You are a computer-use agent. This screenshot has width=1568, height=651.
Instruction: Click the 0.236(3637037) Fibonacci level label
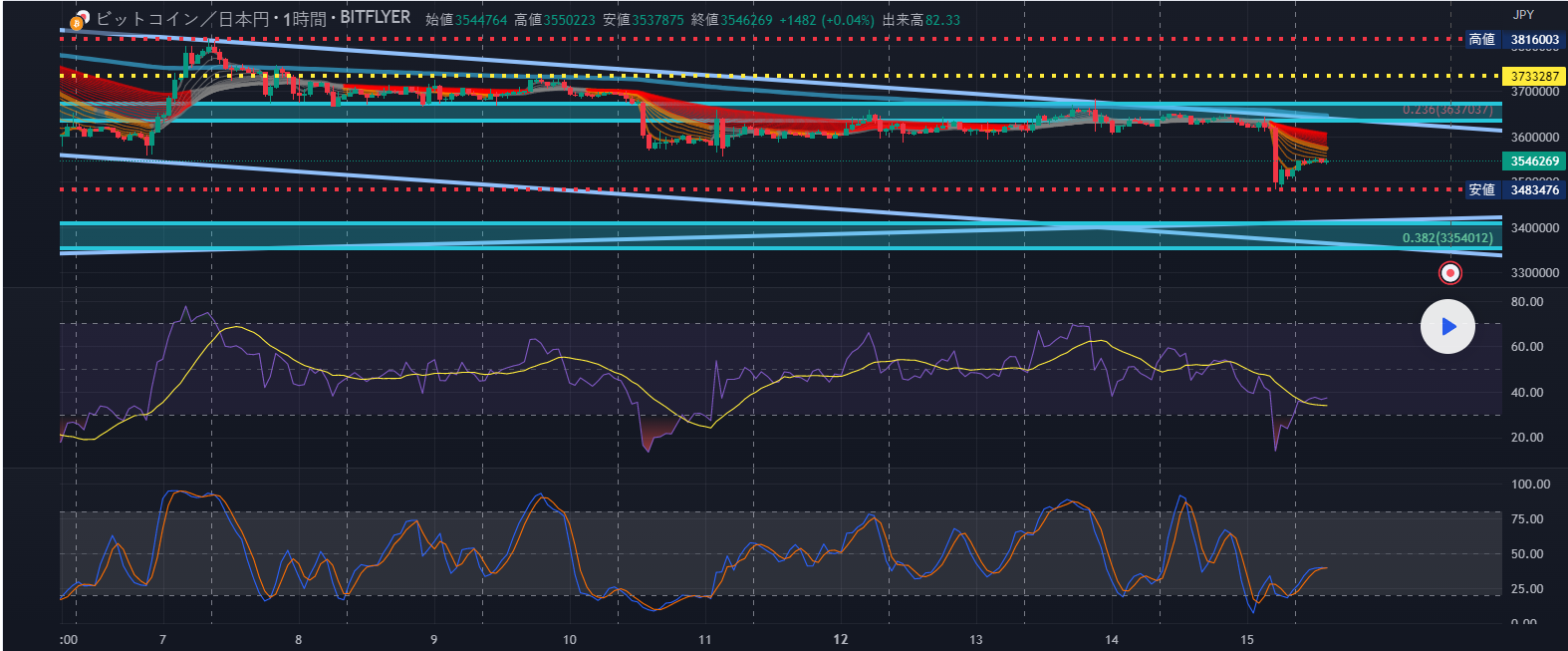(x=1446, y=110)
